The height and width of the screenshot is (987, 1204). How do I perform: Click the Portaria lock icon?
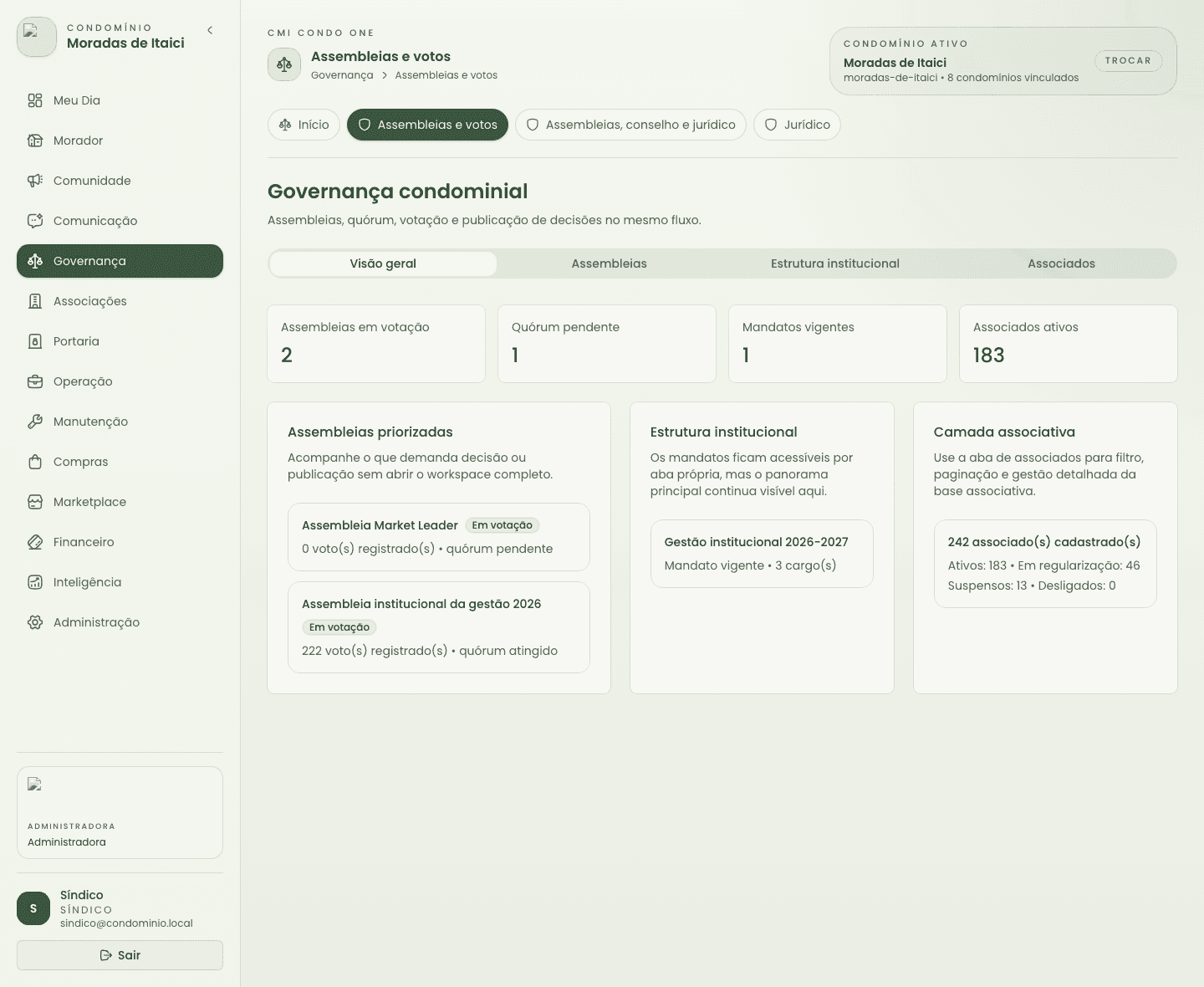pos(35,341)
